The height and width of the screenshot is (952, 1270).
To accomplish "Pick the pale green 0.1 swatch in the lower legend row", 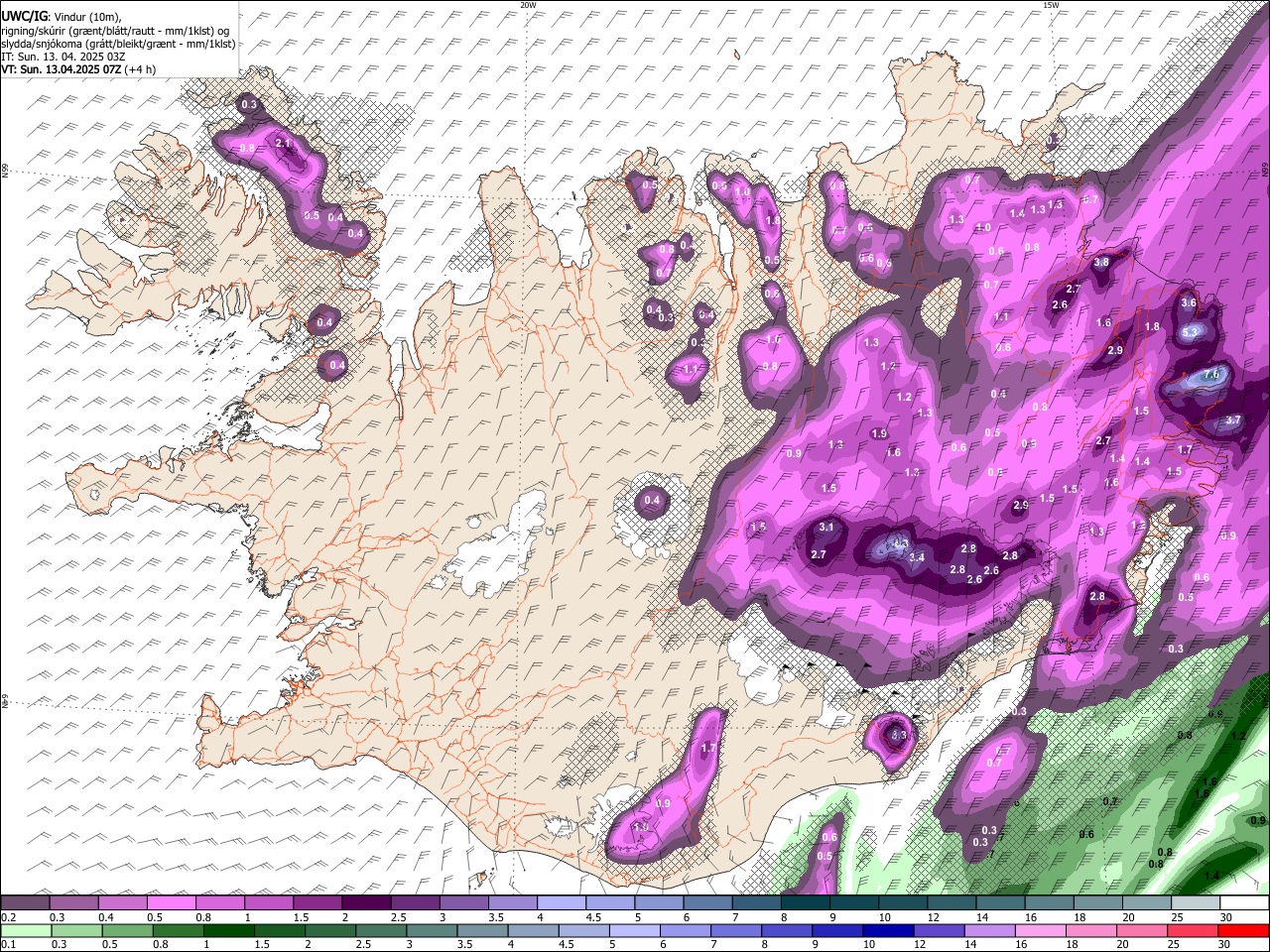I will (x=26, y=931).
